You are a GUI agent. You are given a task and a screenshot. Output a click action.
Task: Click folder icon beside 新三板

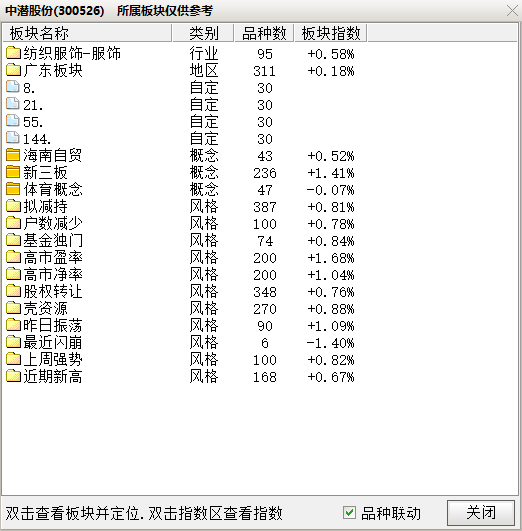13,172
